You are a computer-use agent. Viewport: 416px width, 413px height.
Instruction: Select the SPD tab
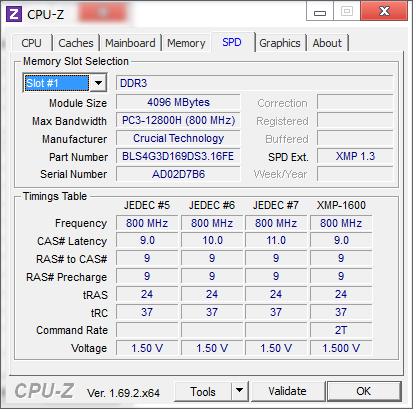232,42
